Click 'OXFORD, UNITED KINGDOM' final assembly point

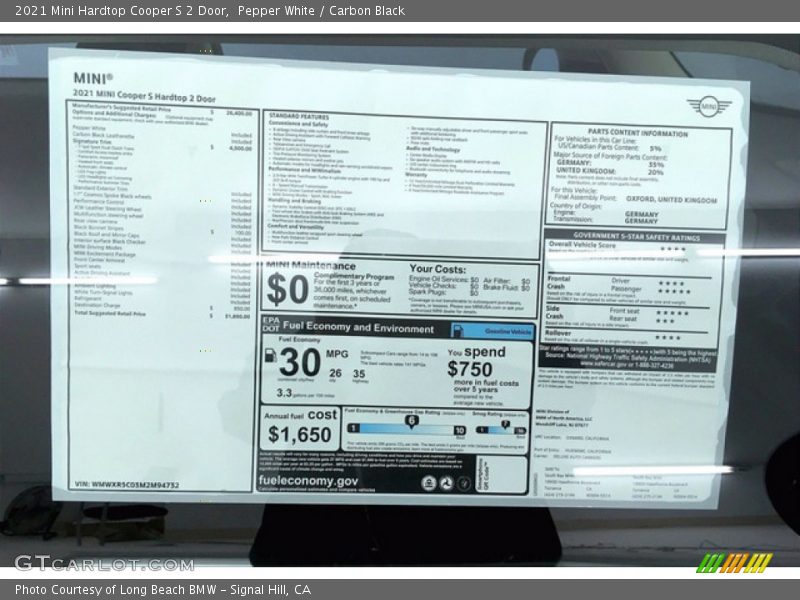[671, 199]
